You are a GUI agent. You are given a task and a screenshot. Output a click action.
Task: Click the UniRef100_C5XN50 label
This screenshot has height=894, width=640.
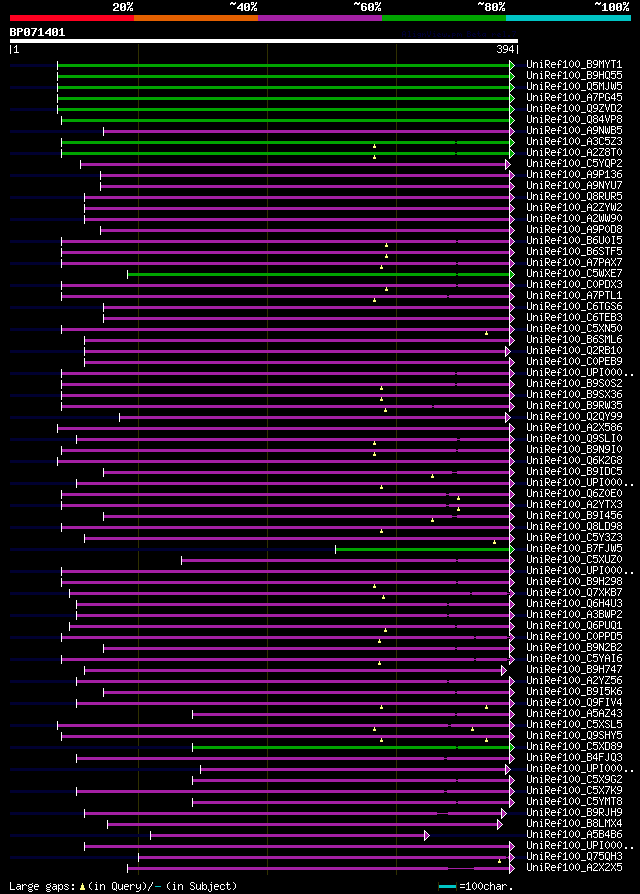coord(574,329)
